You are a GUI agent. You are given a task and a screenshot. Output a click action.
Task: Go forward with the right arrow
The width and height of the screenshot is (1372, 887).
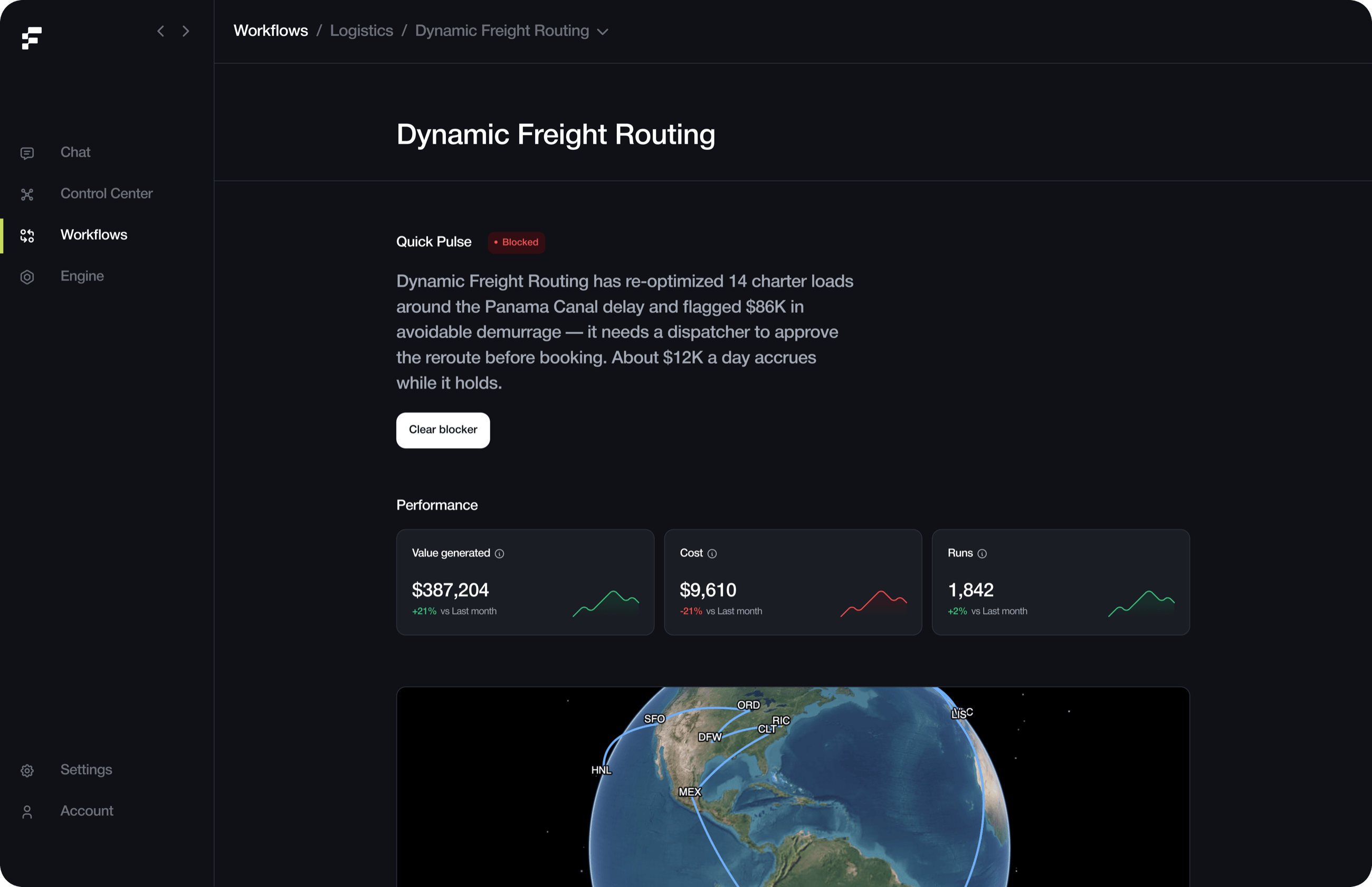(x=185, y=31)
